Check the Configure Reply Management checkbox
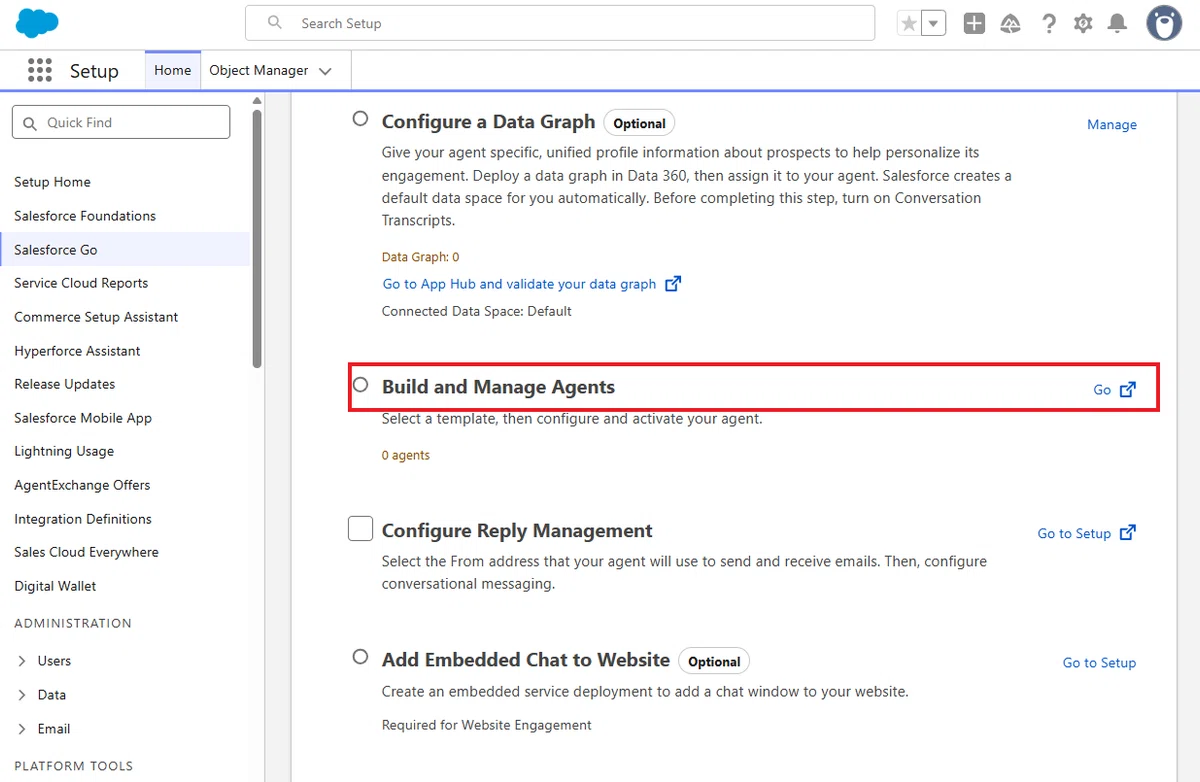The image size is (1200, 782). click(x=360, y=529)
